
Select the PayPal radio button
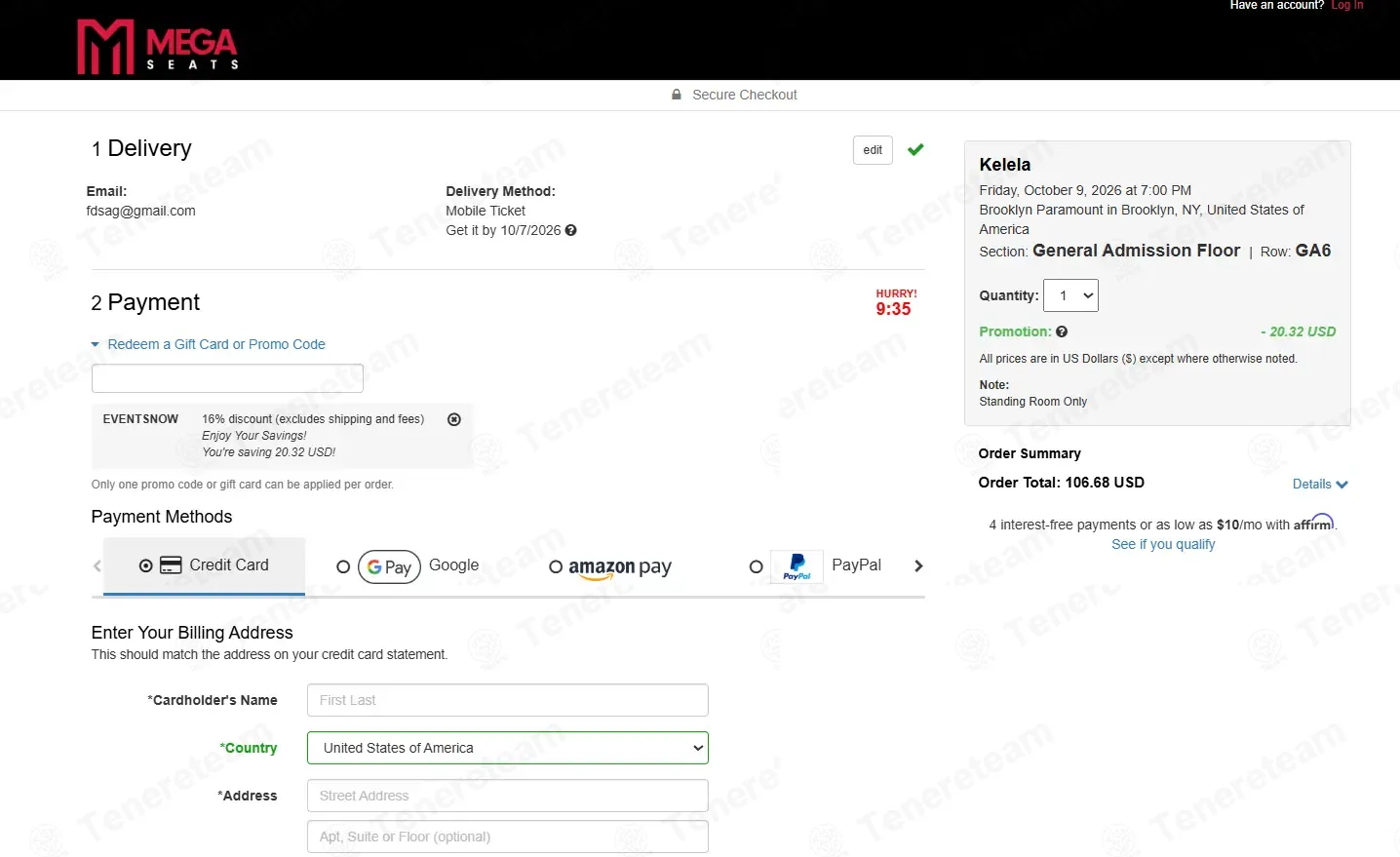756,566
